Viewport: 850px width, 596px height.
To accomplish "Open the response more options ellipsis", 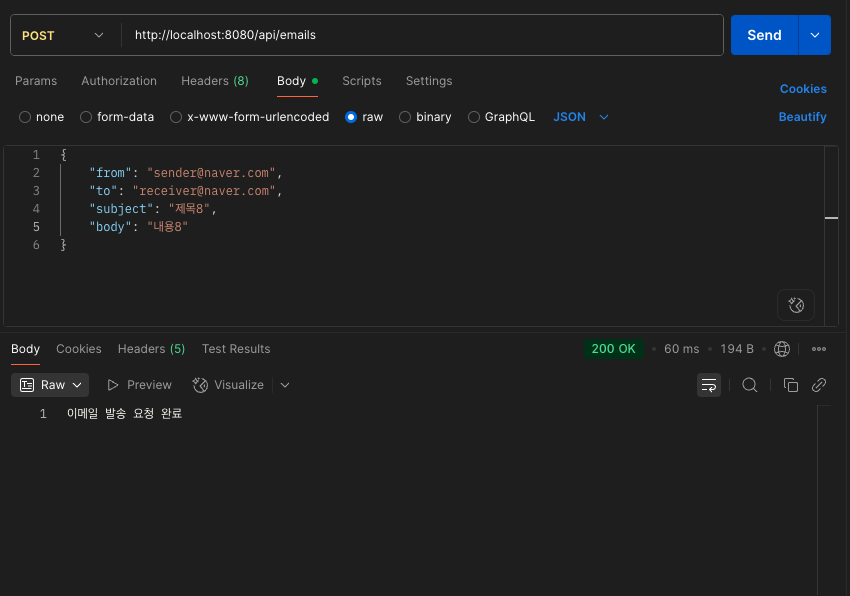I will (x=819, y=349).
